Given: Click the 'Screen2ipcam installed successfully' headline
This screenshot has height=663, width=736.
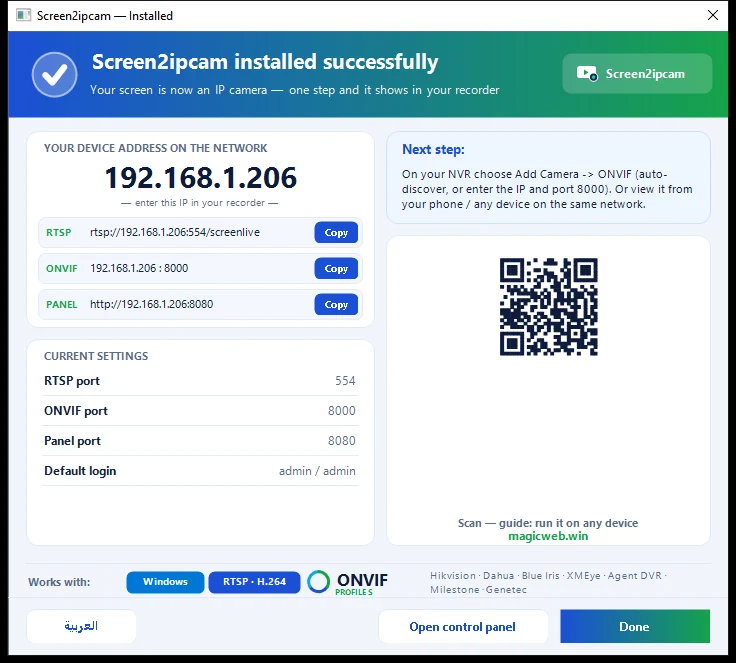Looking at the screenshot, I should pos(265,62).
